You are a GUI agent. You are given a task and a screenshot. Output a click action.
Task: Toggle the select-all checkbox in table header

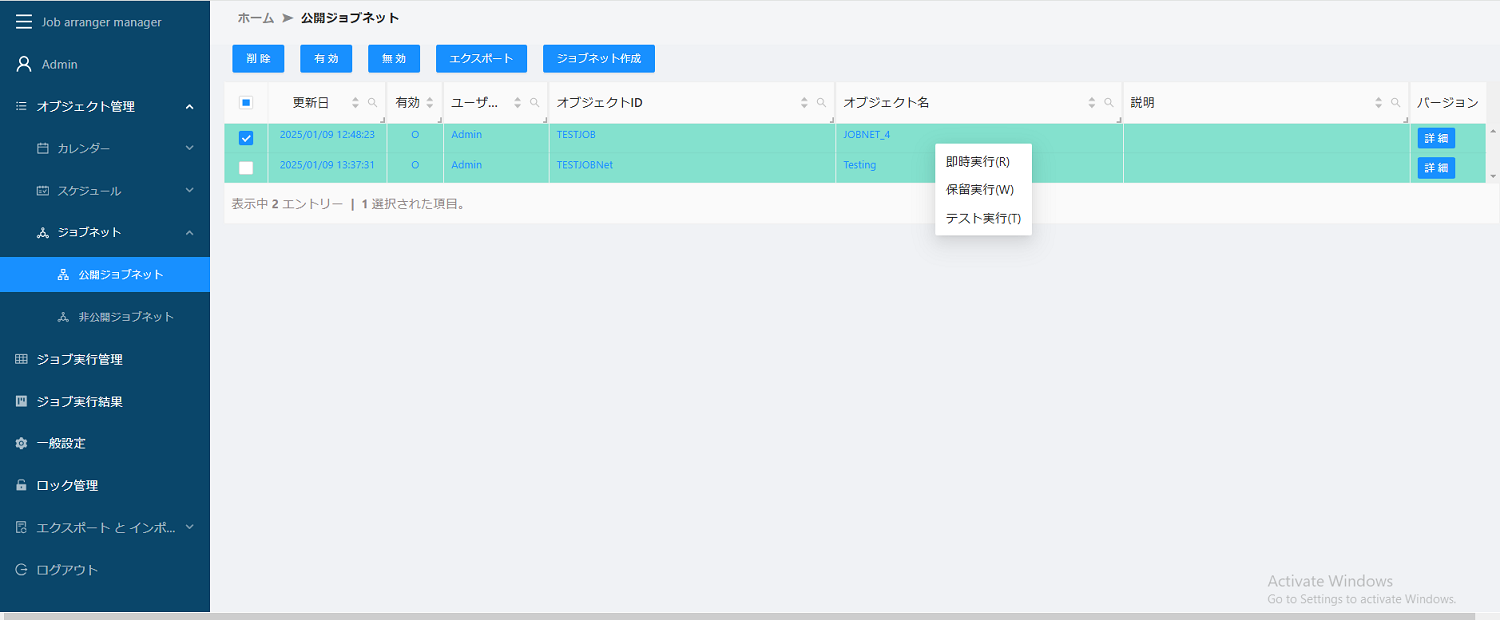(x=246, y=102)
